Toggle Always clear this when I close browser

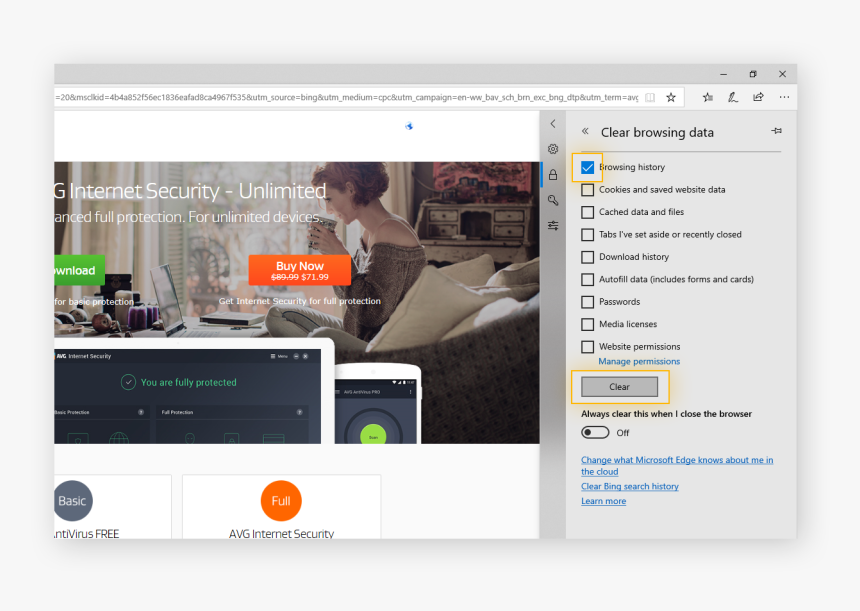coord(595,433)
